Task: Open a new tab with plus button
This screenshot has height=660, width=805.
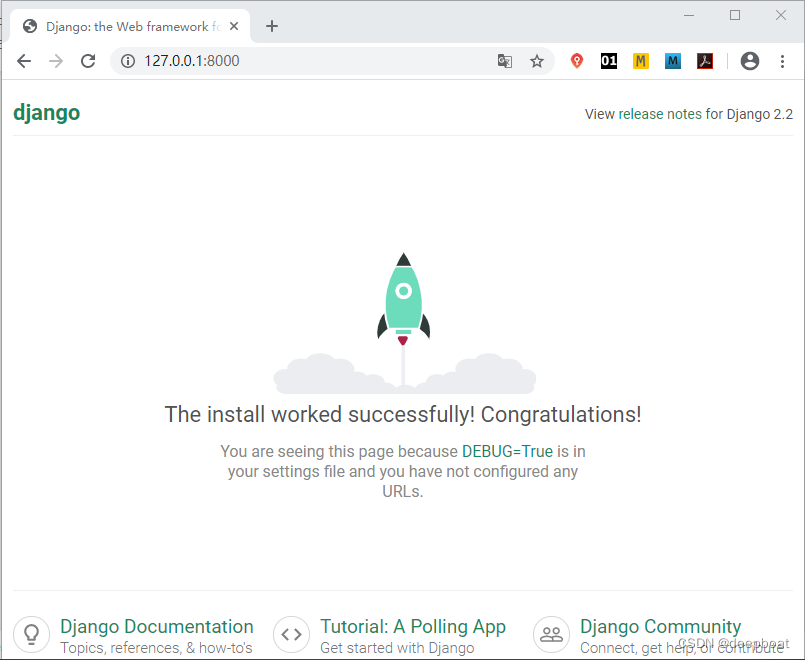Action: (x=272, y=26)
